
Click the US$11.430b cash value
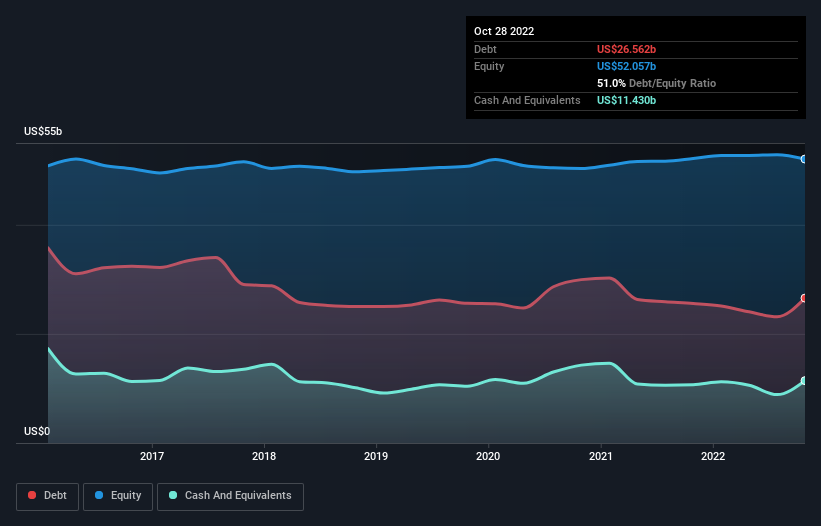pos(626,100)
